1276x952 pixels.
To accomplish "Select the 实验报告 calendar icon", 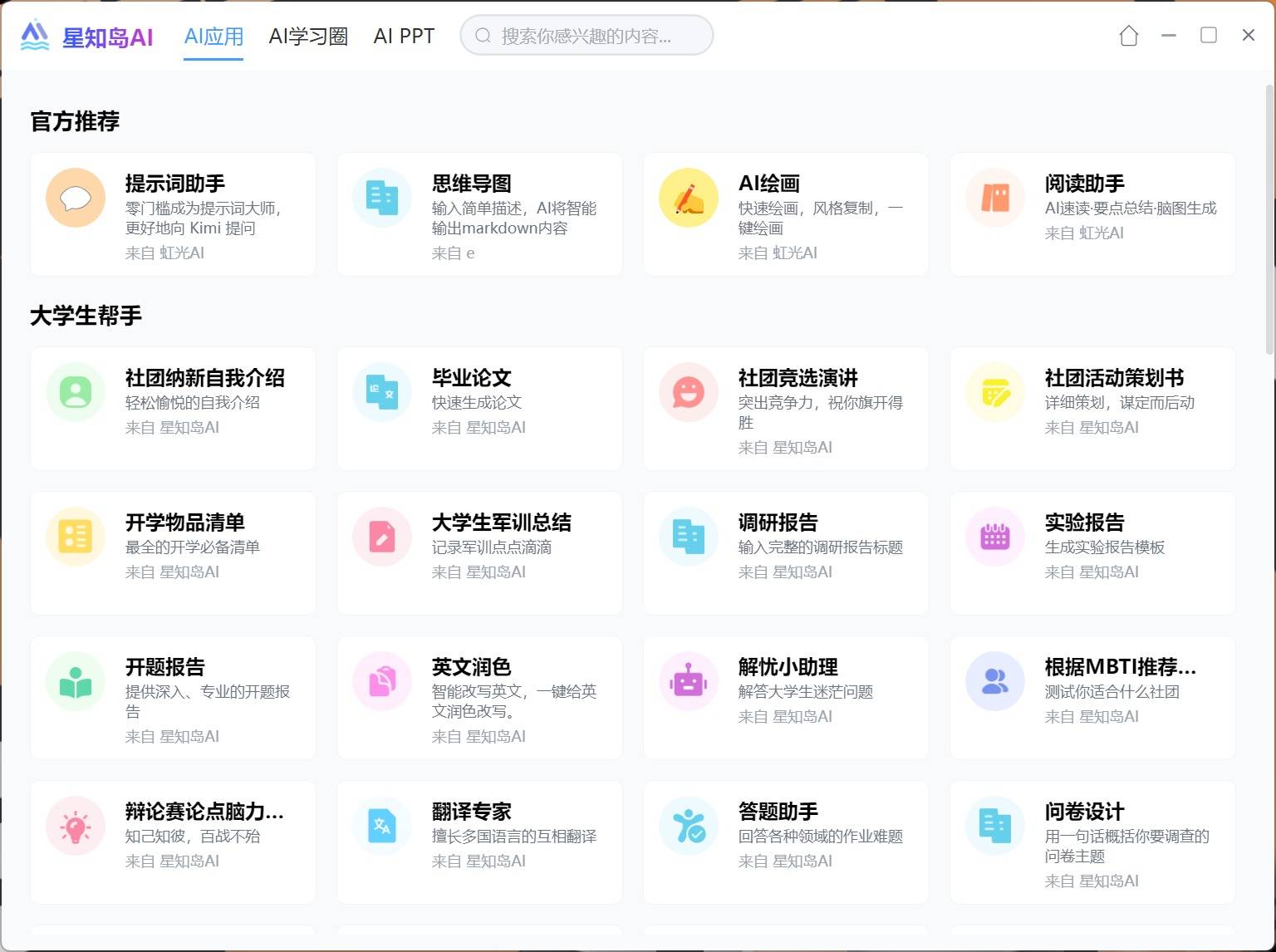I will click(995, 537).
